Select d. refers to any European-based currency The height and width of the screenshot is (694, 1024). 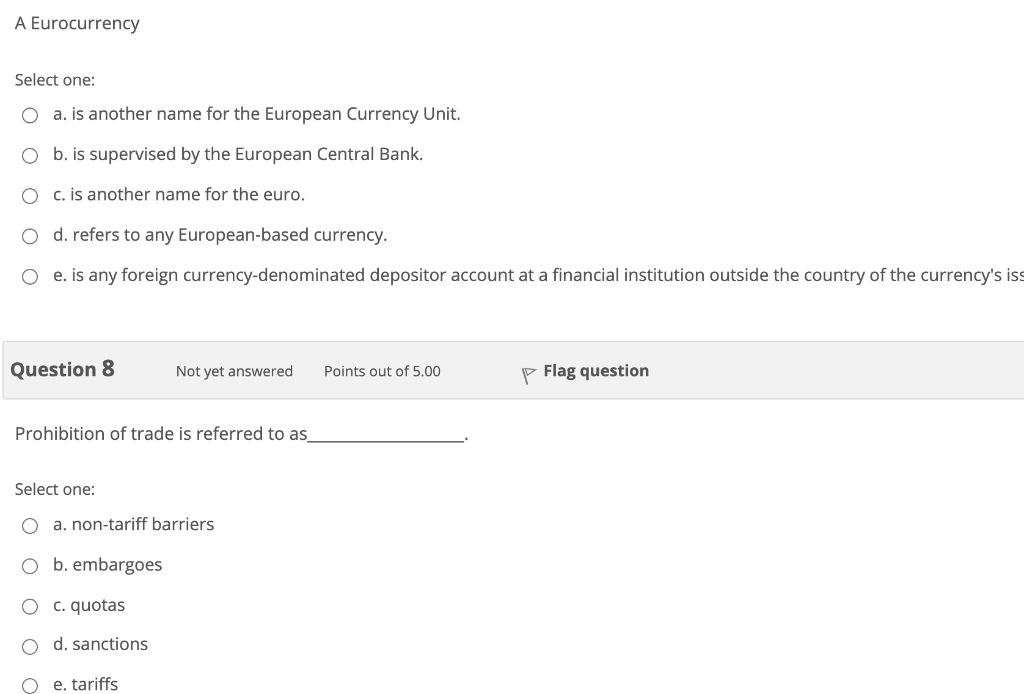pos(30,236)
